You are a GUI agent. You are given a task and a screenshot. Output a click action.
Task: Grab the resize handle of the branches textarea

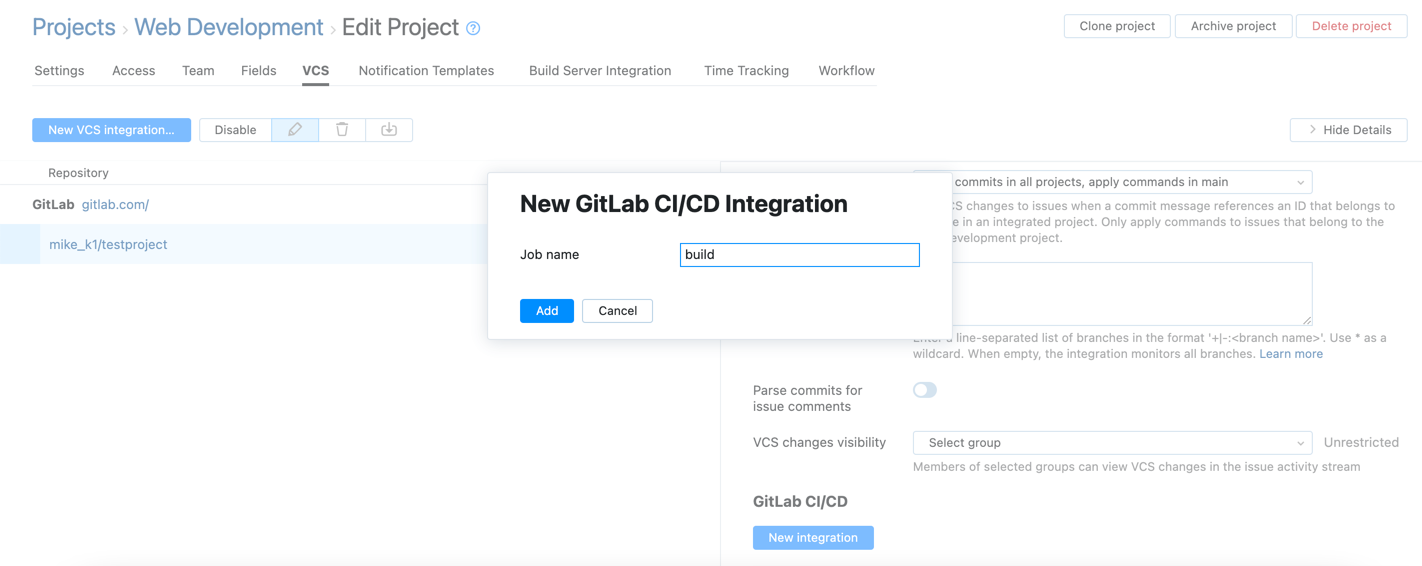[1306, 319]
